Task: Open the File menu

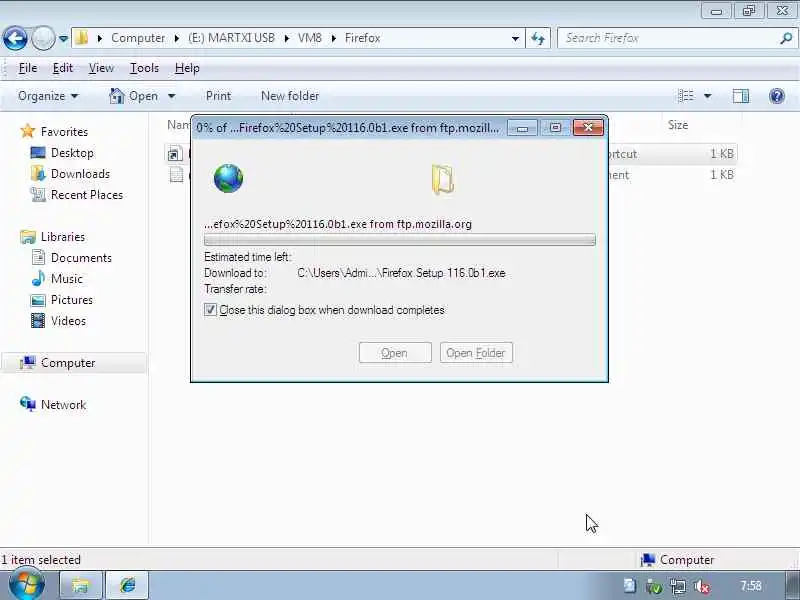Action: (28, 68)
